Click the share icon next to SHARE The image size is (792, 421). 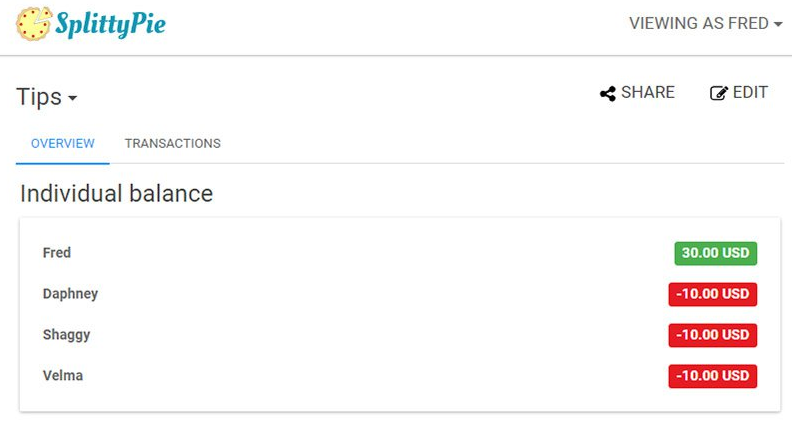[x=607, y=93]
